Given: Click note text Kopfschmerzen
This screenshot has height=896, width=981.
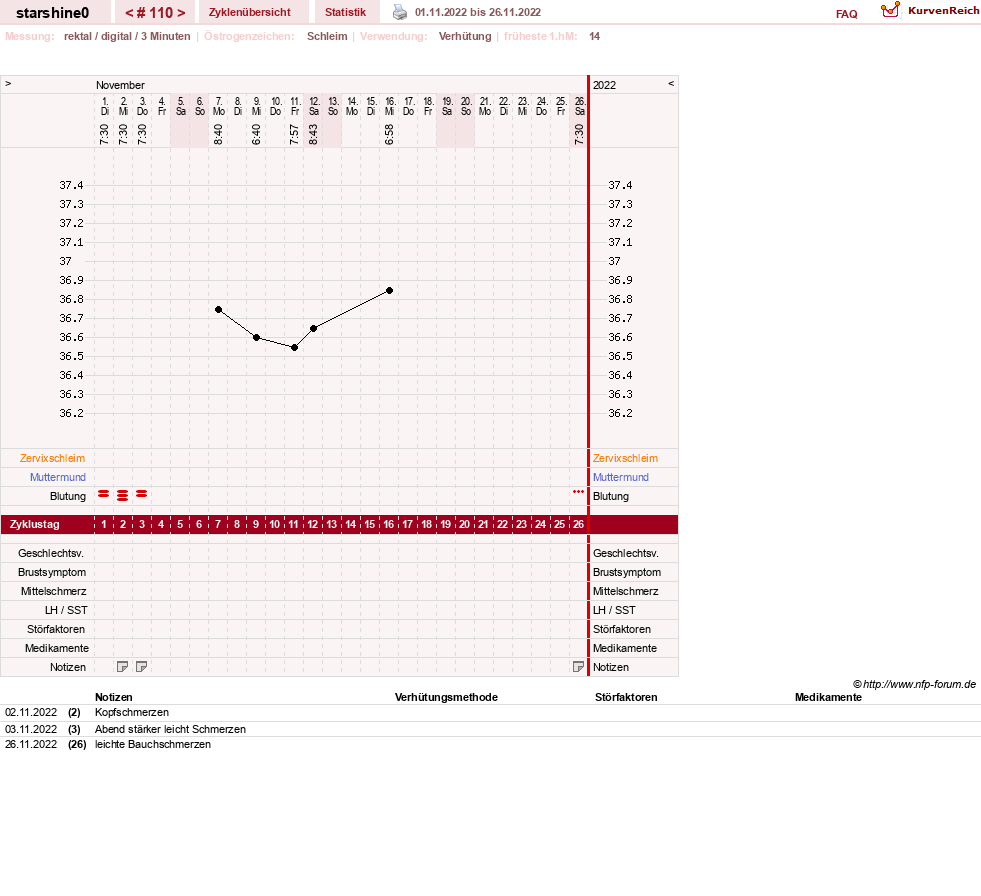Looking at the screenshot, I should (132, 712).
